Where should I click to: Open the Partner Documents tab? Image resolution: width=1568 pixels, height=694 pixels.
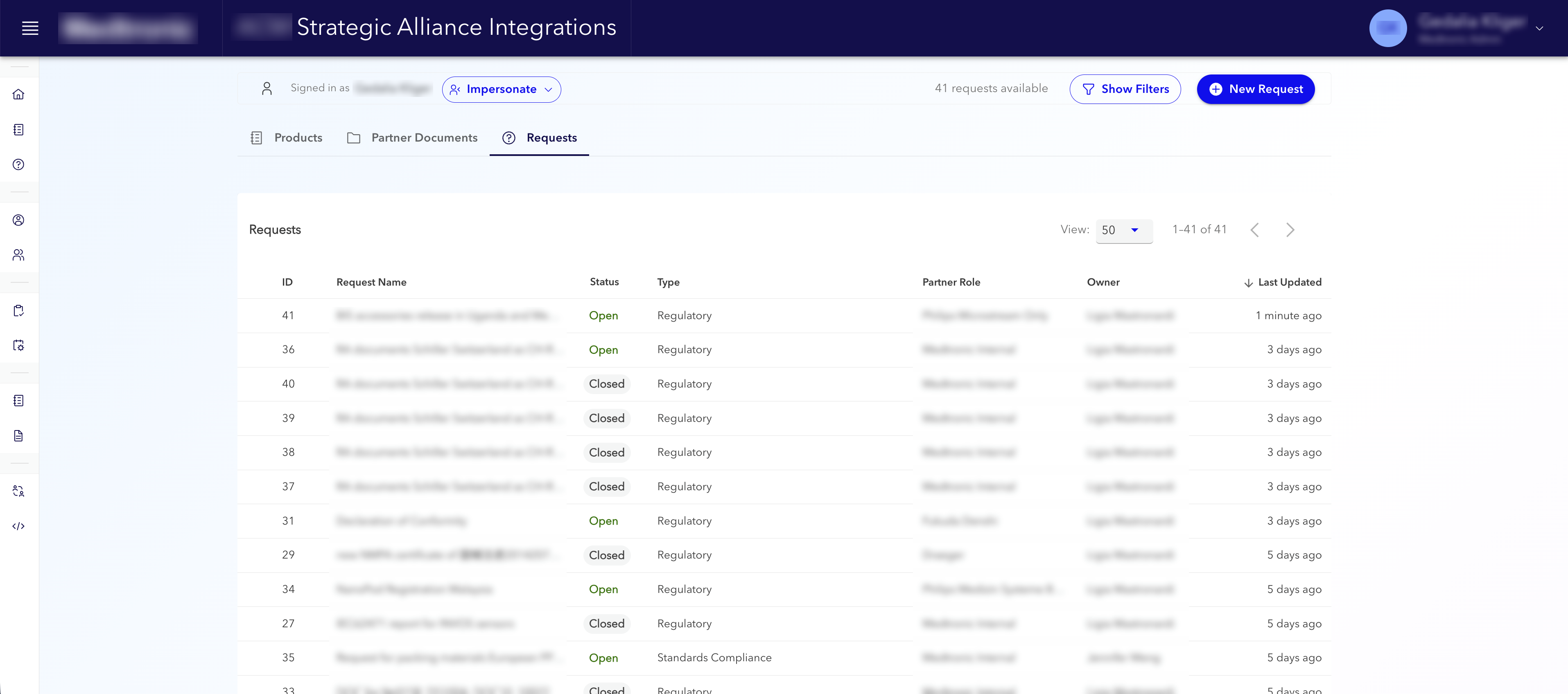[x=424, y=138]
